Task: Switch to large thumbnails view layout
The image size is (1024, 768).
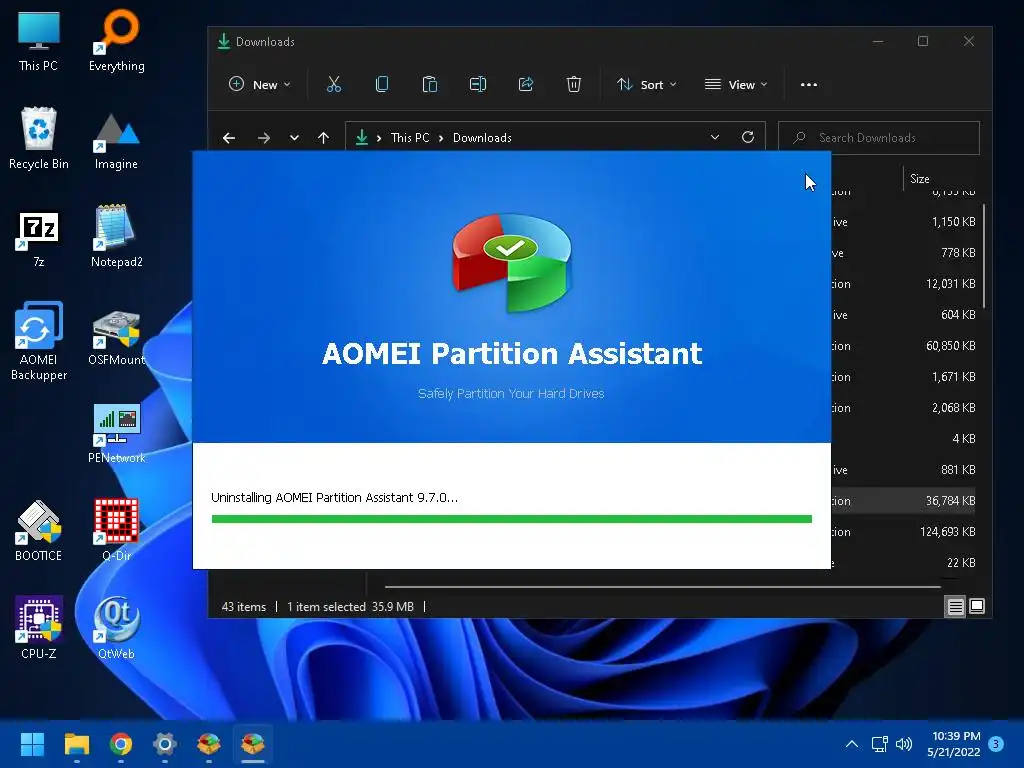Action: click(977, 607)
